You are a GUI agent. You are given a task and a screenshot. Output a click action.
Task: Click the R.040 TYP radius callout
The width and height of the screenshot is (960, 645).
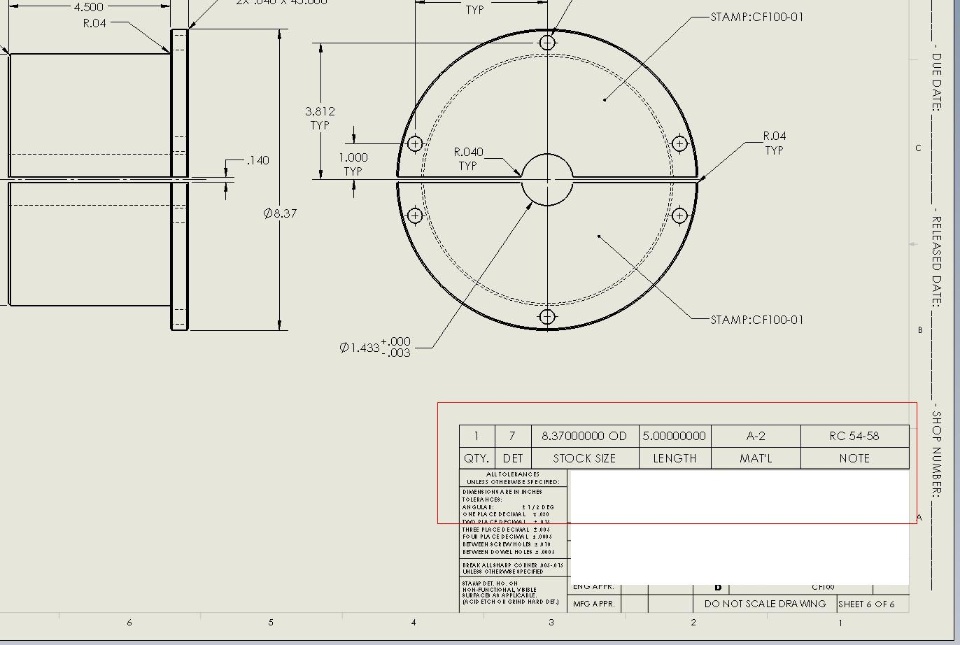coord(468,158)
